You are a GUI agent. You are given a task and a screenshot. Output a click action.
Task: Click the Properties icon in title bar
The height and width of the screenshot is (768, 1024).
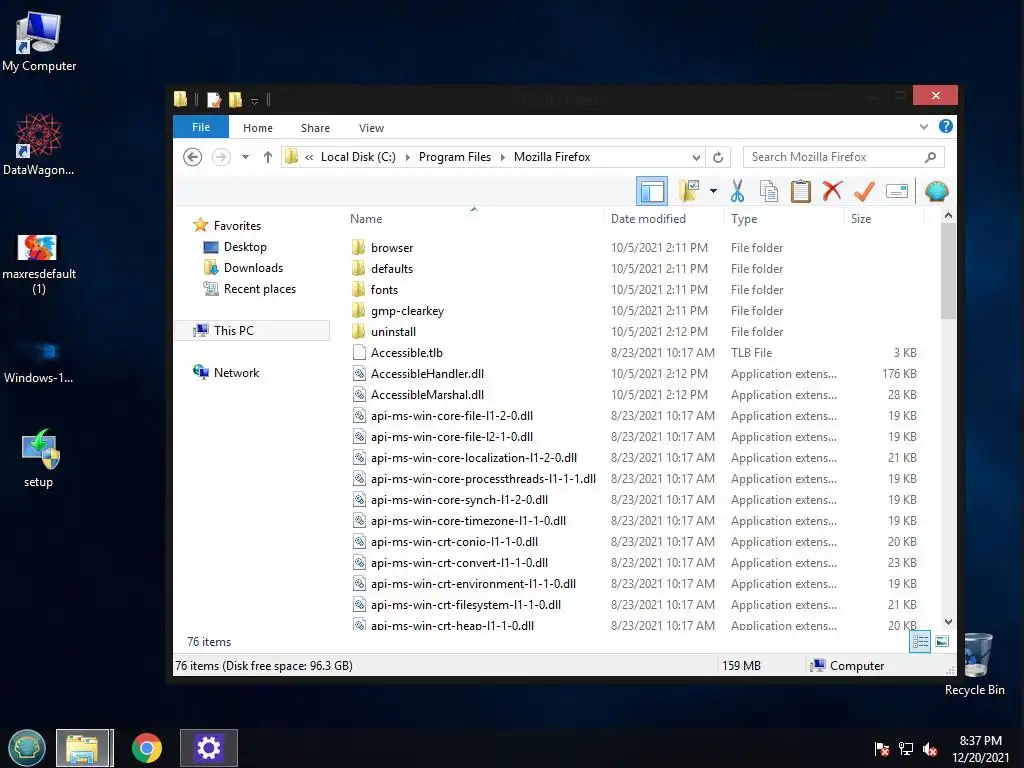pos(214,100)
